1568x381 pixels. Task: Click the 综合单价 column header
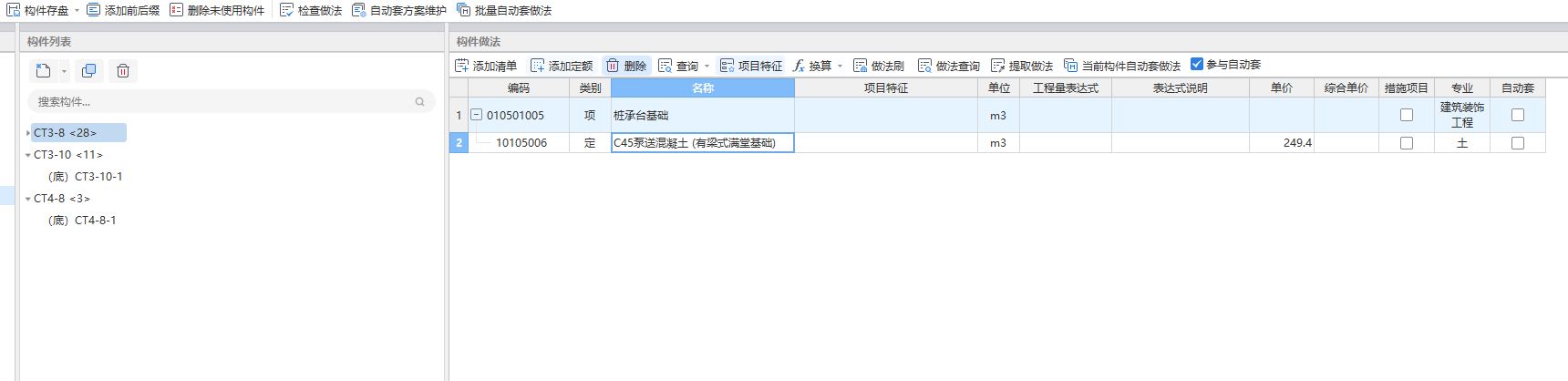coord(1346,88)
